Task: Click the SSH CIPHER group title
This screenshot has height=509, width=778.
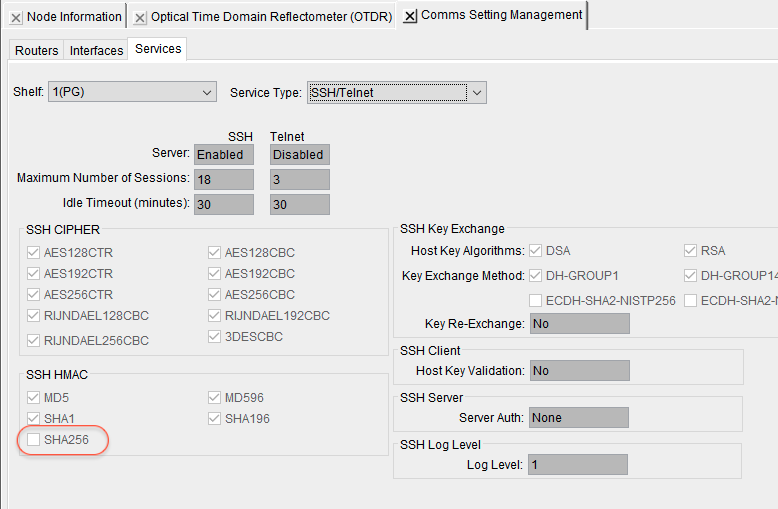Action: [63, 230]
